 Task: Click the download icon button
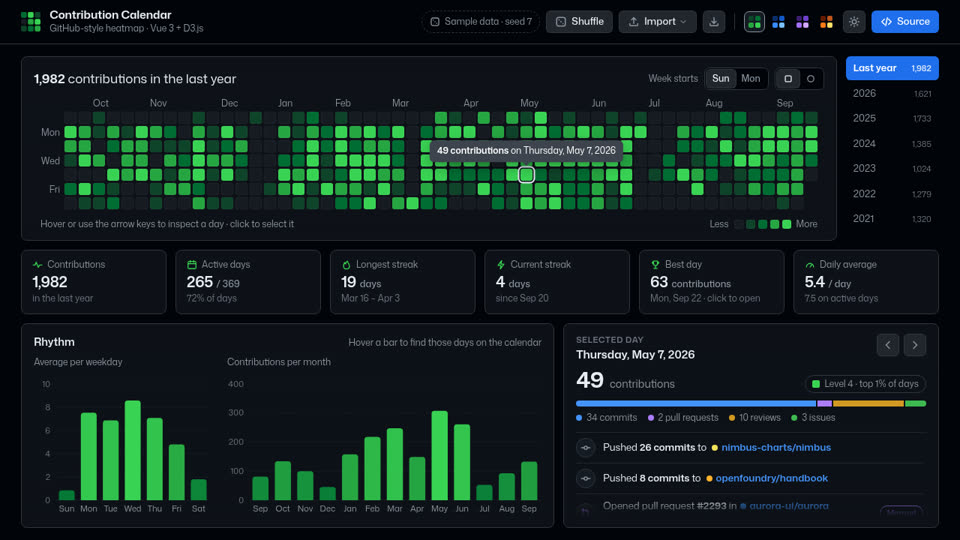[714, 21]
